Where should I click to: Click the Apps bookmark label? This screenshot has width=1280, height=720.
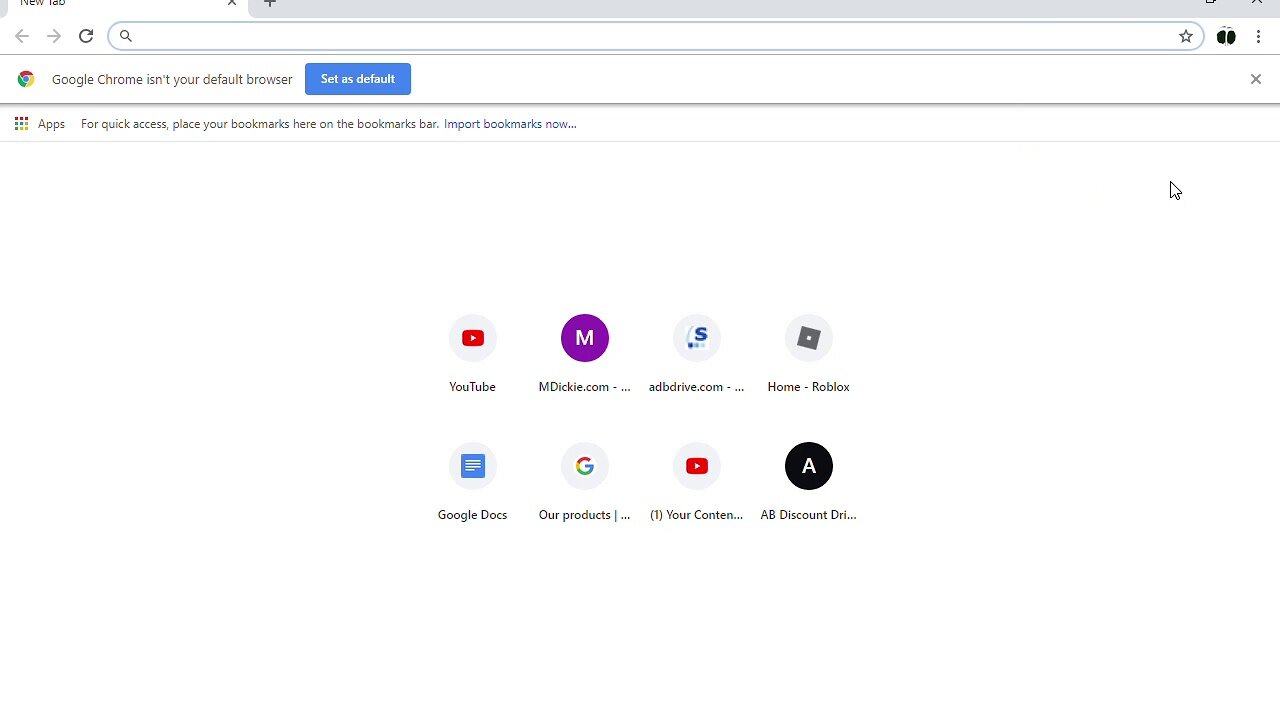(x=51, y=124)
